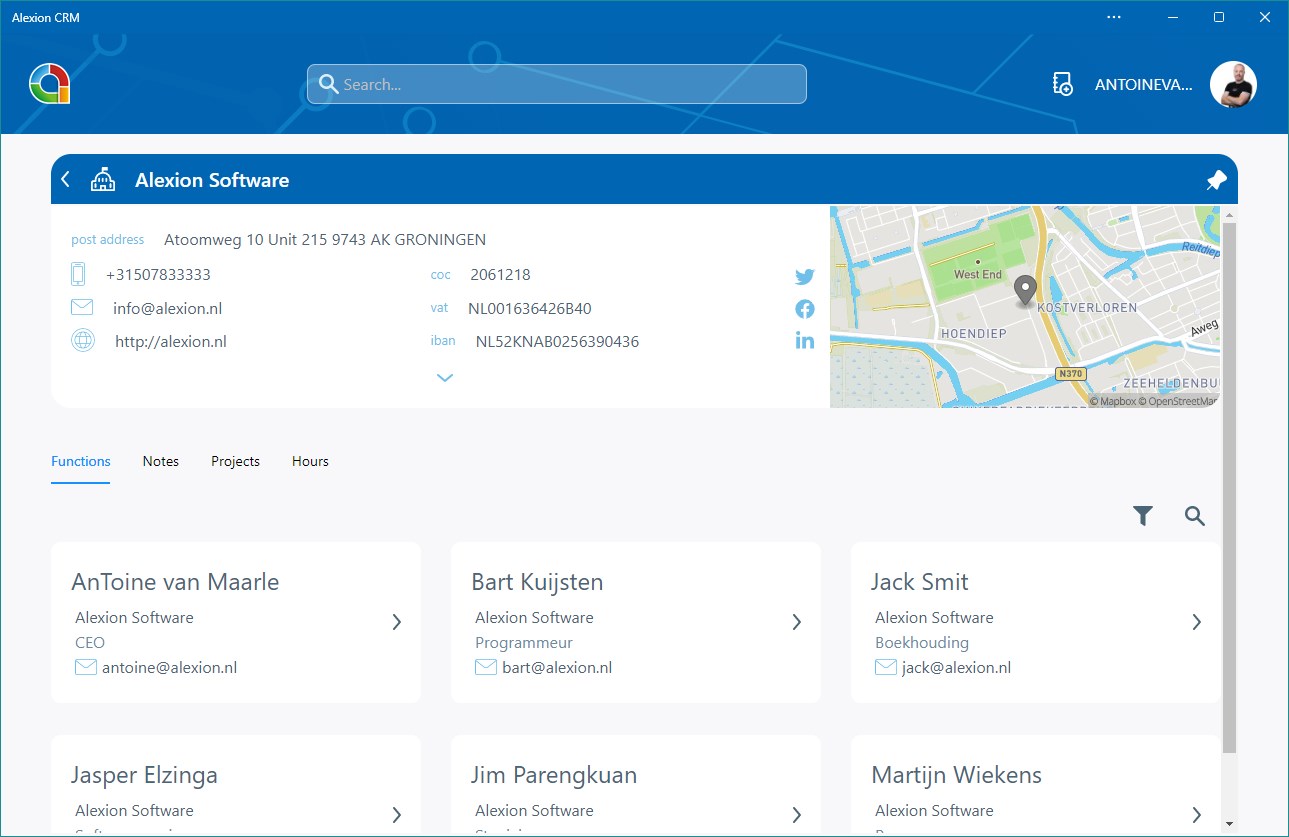Maximize the Alexion CRM window

point(1219,17)
